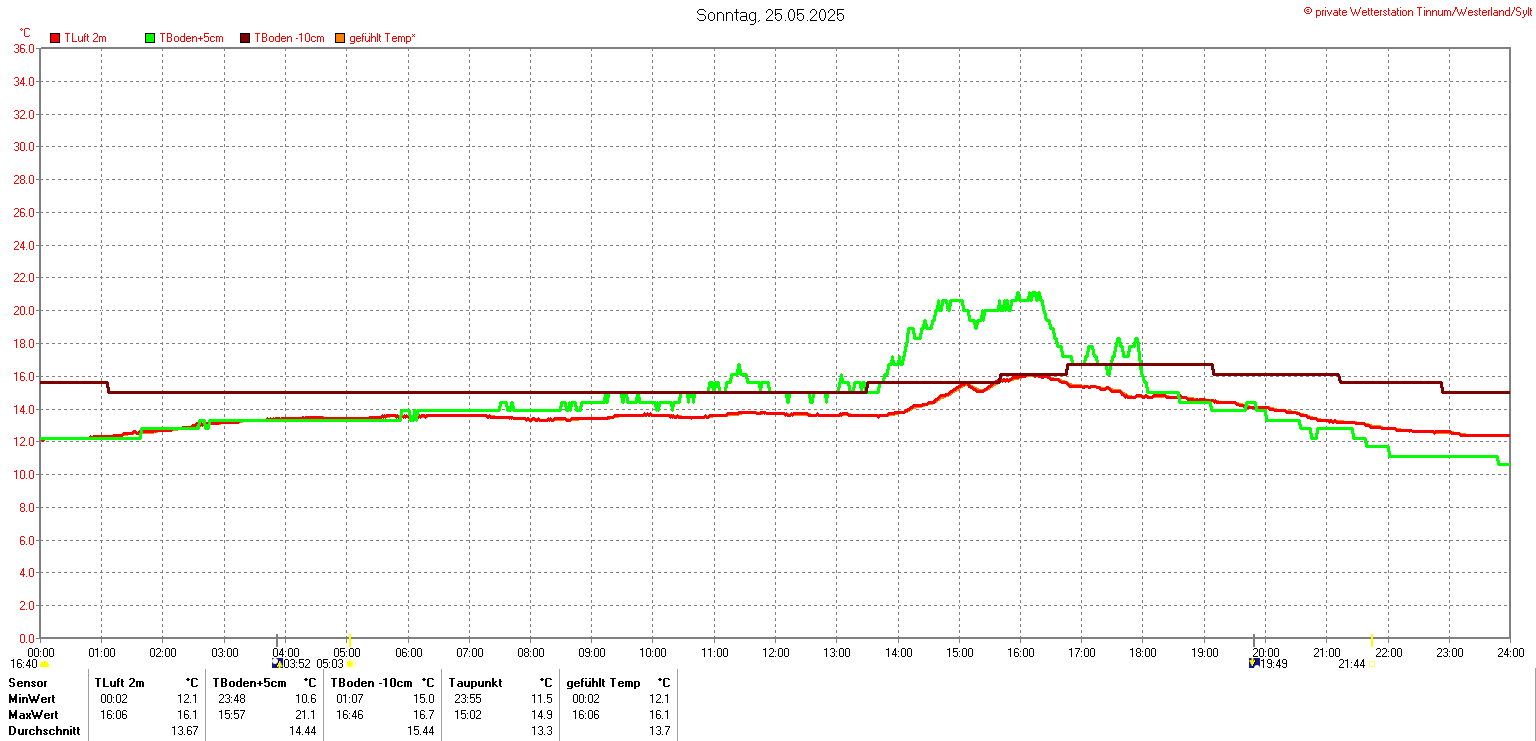1536x741 pixels.
Task: Click the TBoden+5cm max value 21.1
Action: [x=305, y=715]
